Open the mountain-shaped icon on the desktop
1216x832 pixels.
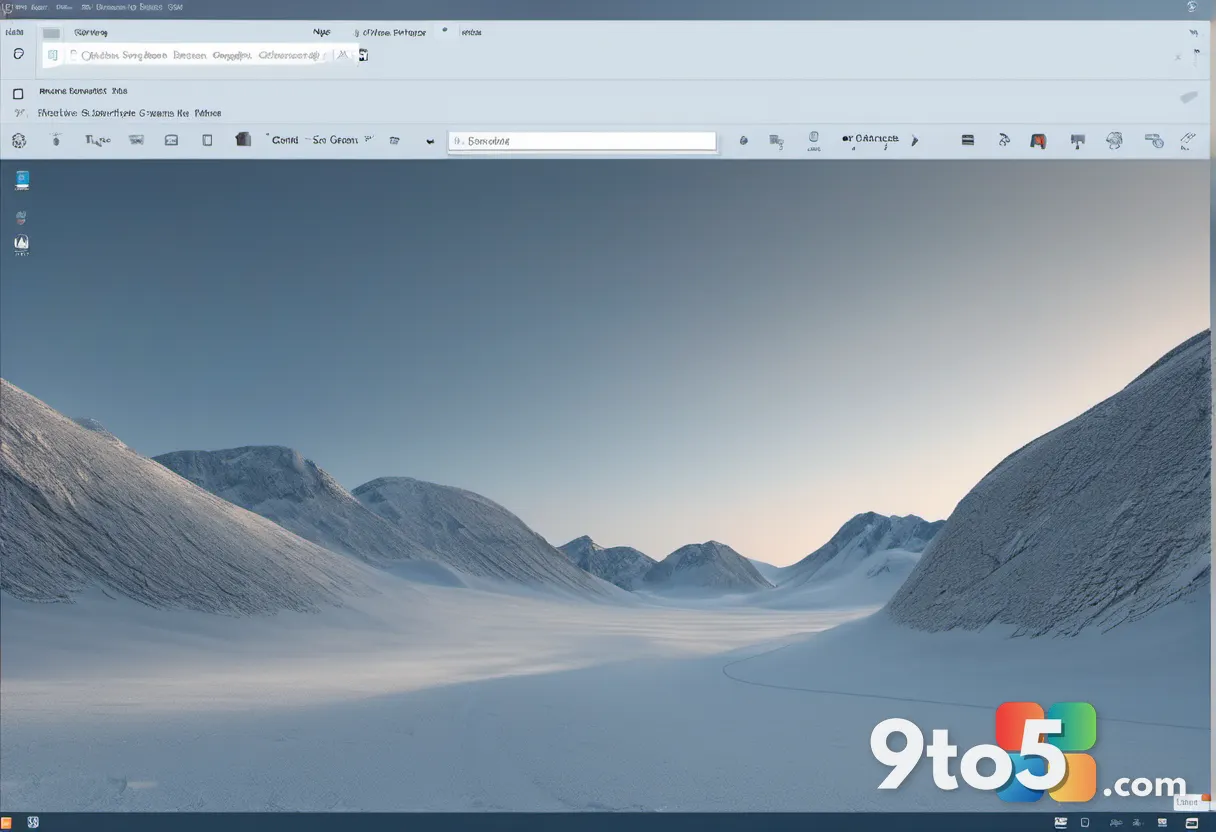(21, 243)
